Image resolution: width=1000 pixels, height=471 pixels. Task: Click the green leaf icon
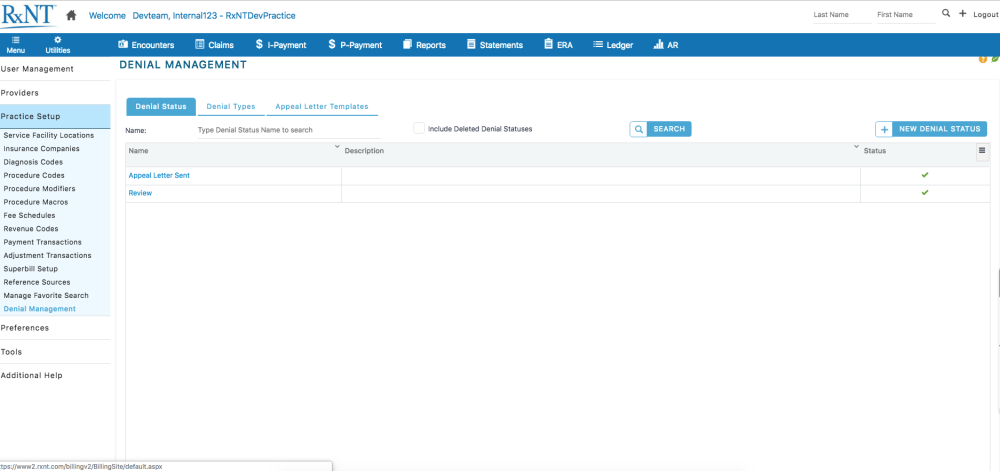tap(995, 59)
